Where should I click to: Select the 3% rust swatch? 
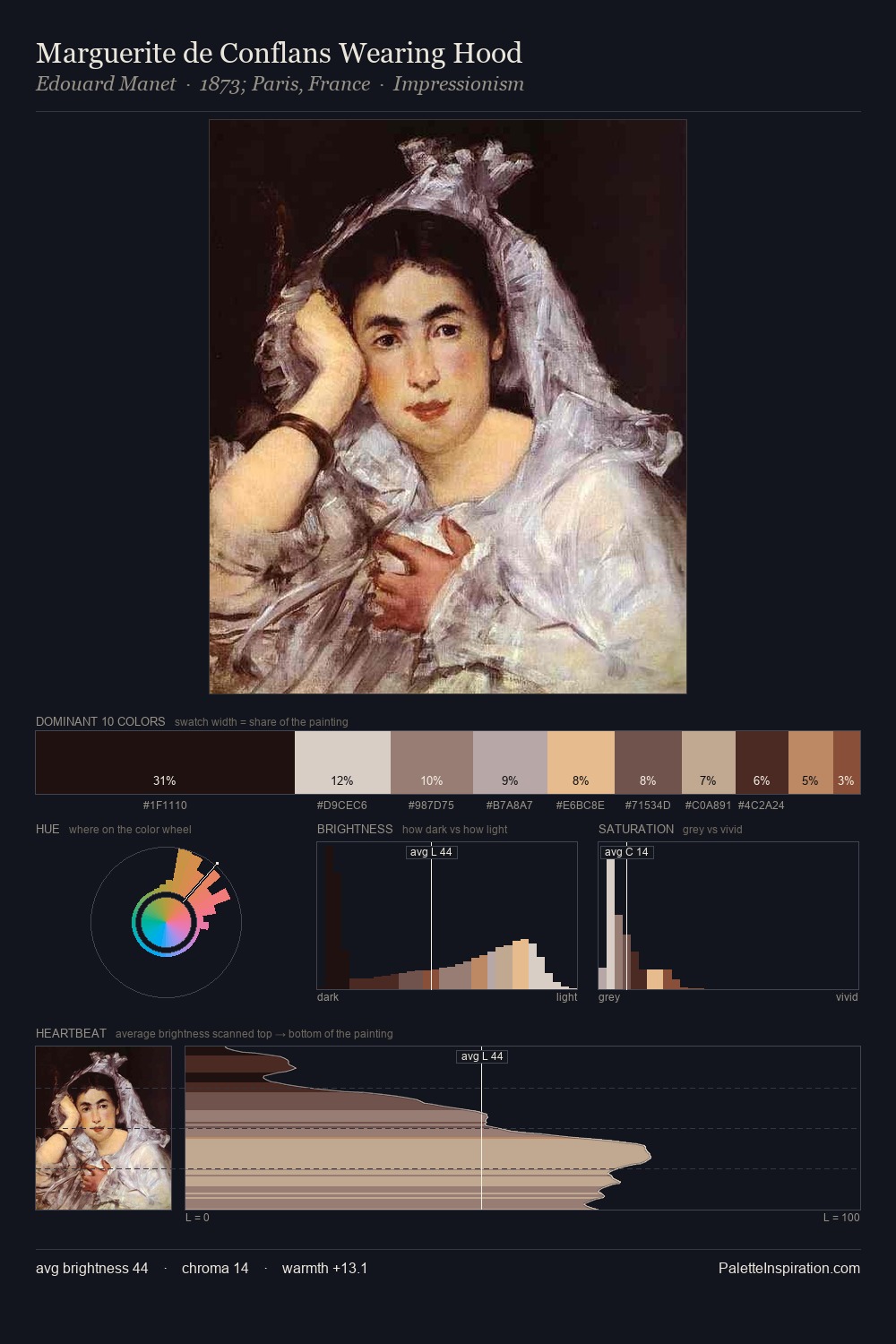coord(847,762)
